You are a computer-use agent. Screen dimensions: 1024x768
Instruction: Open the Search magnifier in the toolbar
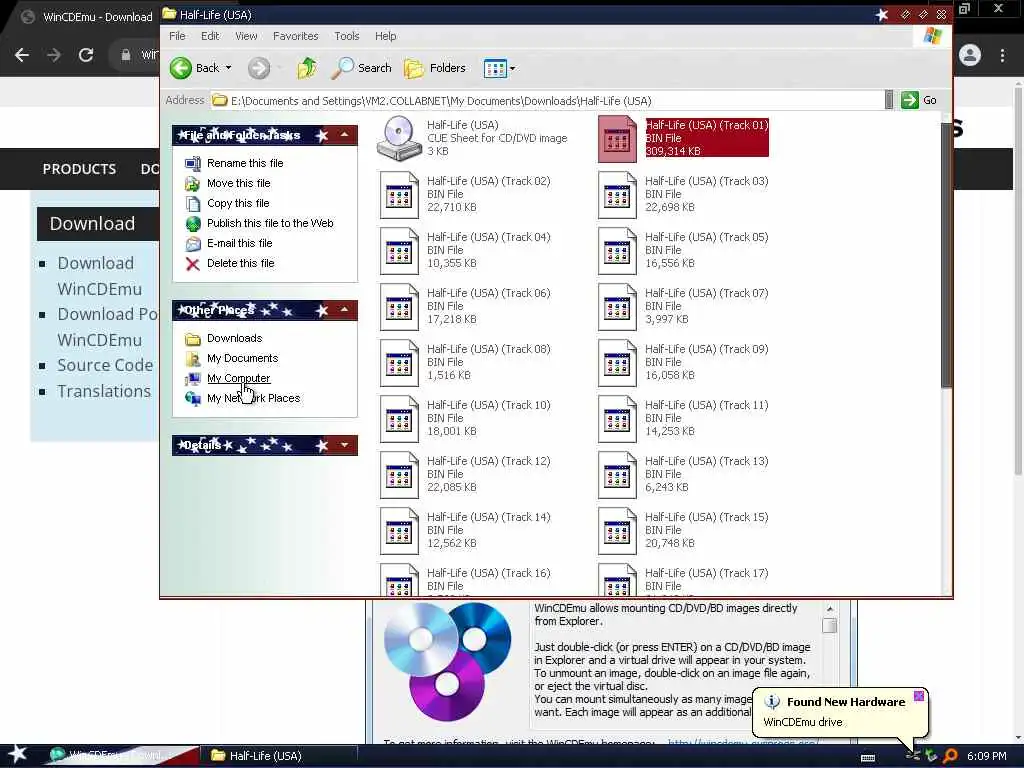point(343,68)
